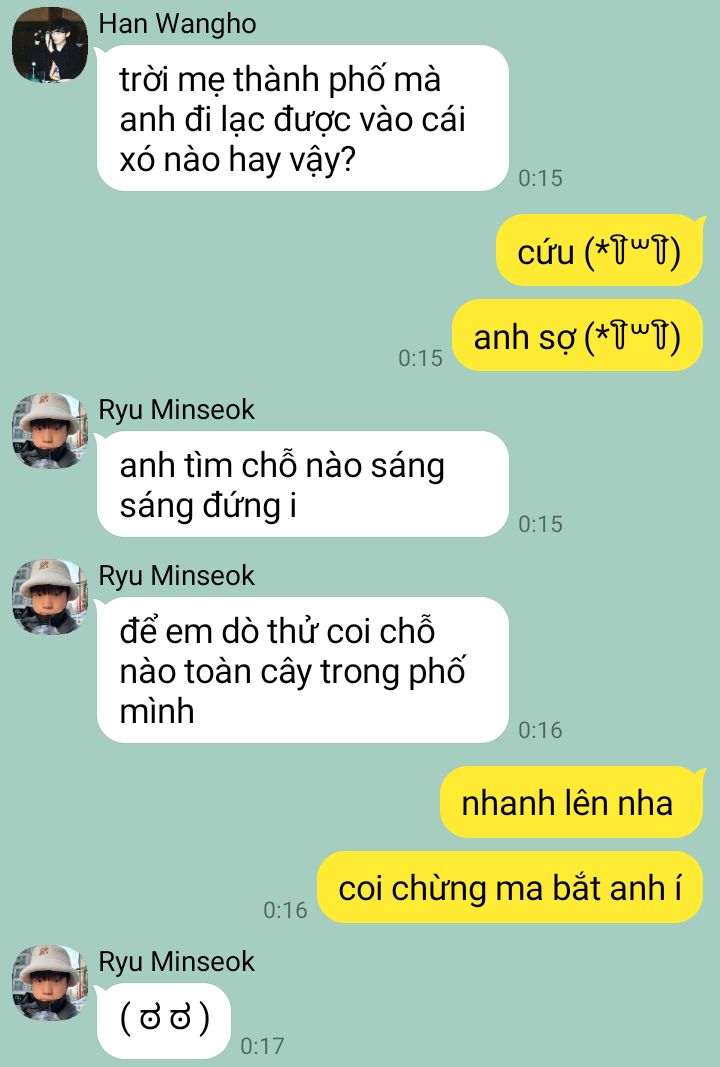Tap the 0:16 timestamp beside 'coi chừng ma'
The width and height of the screenshot is (720, 1067).
(x=285, y=910)
